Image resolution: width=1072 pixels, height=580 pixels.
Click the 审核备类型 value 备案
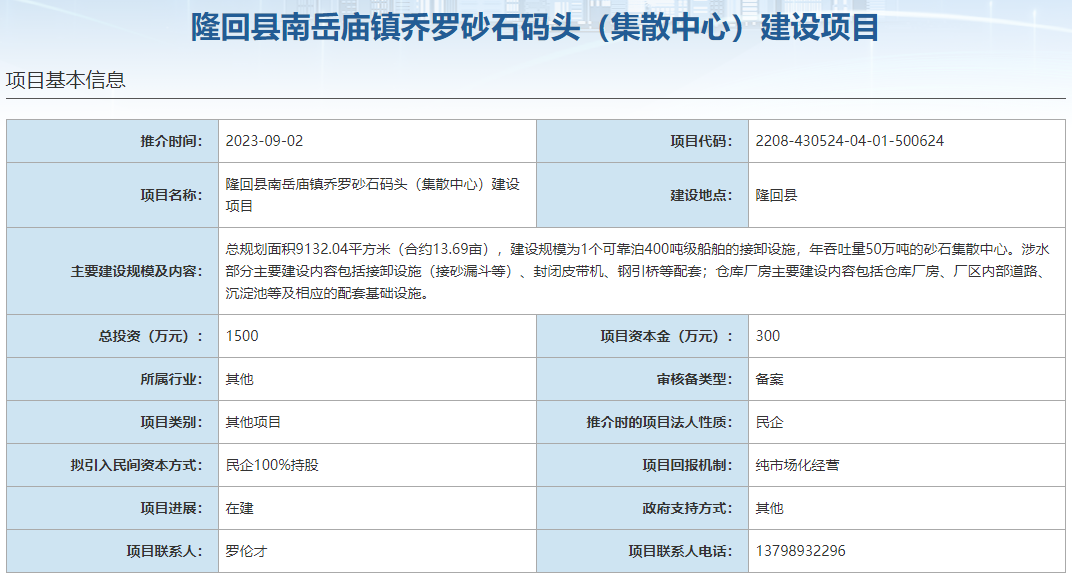coord(769,379)
